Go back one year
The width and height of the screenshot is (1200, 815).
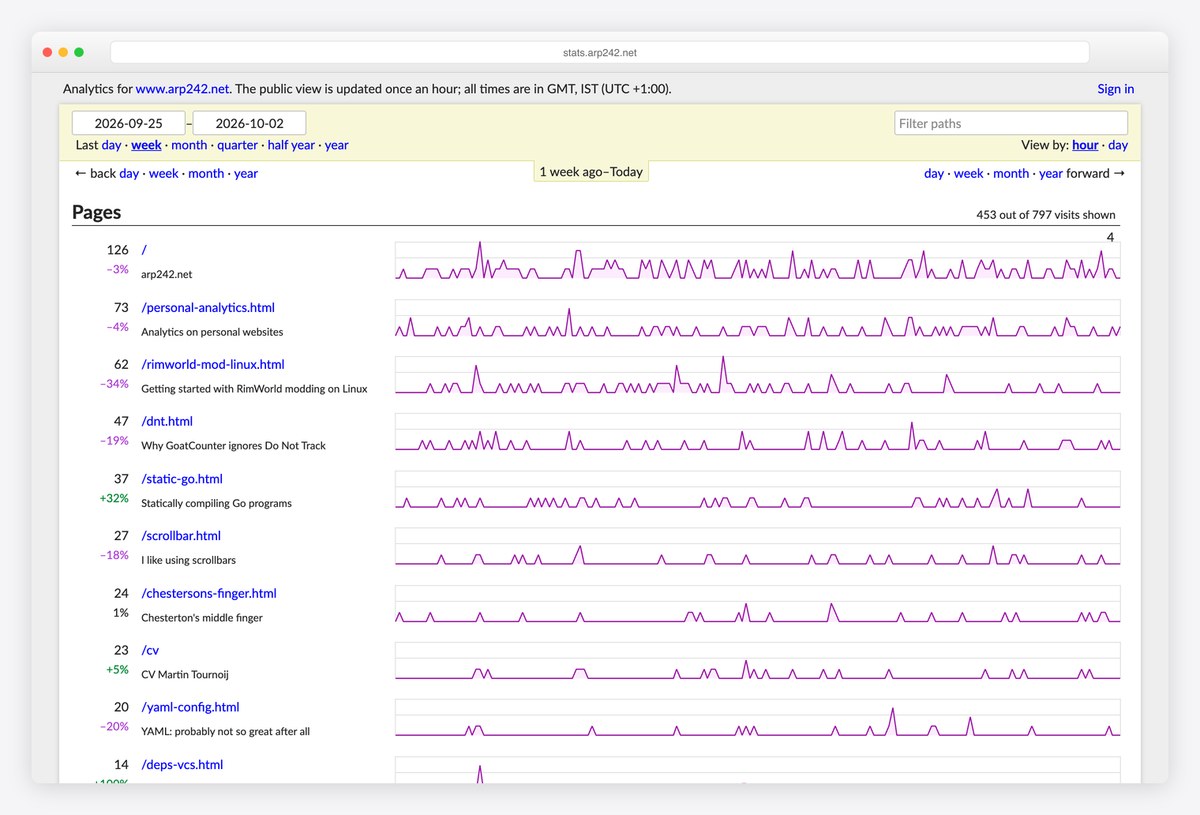point(246,173)
